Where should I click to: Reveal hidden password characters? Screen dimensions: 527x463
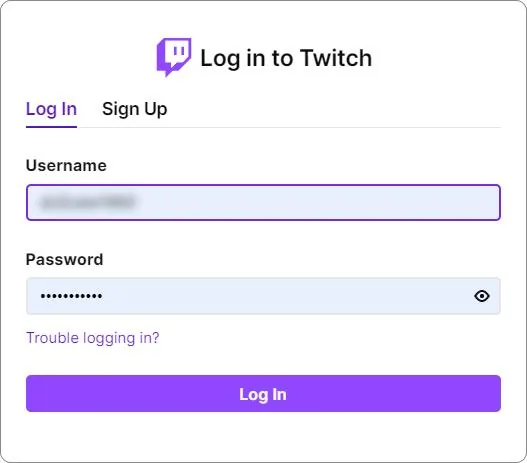point(482,296)
